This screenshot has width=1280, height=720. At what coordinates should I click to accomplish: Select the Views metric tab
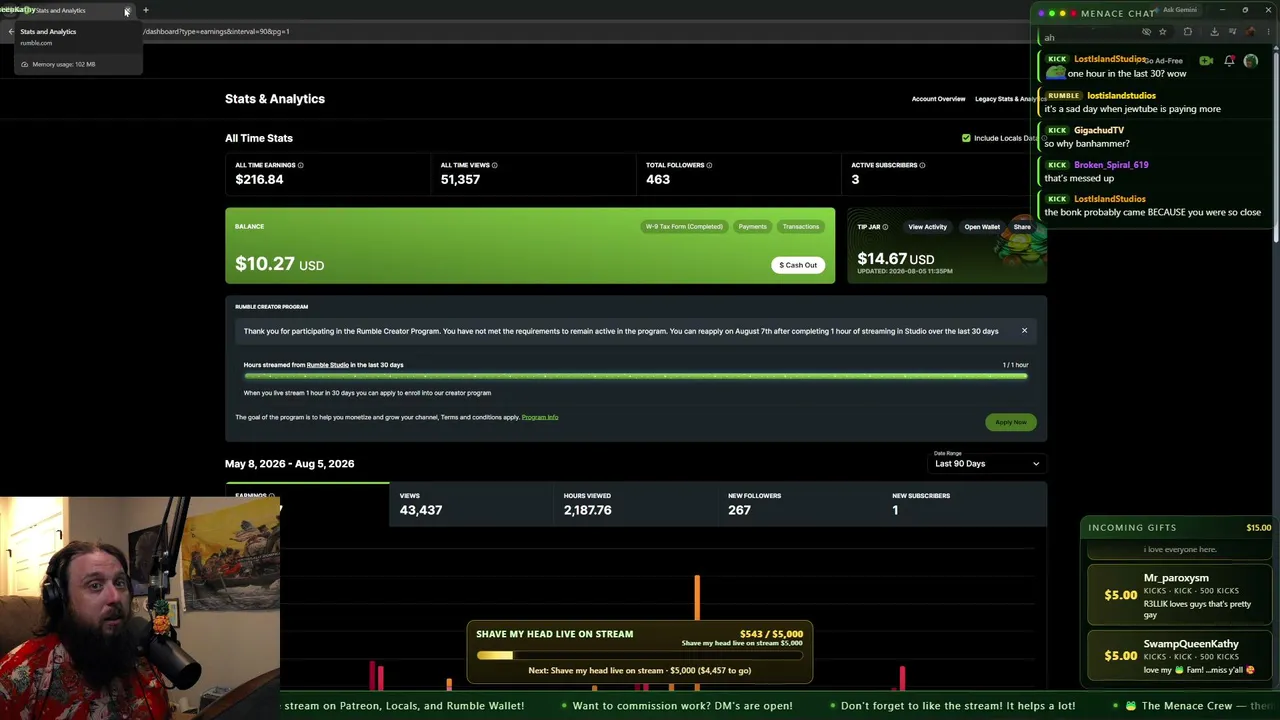(471, 504)
